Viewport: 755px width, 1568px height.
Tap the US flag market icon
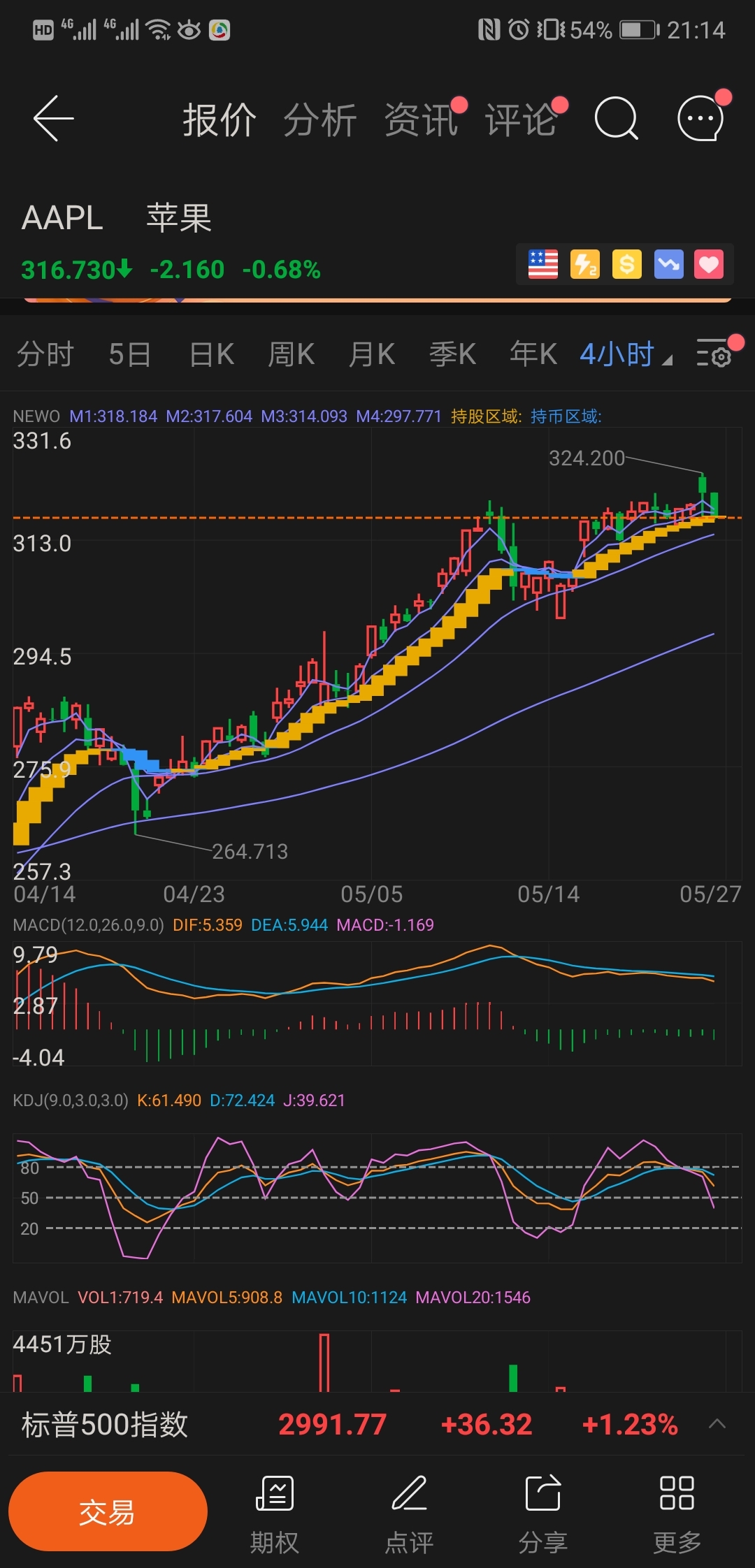point(543,264)
